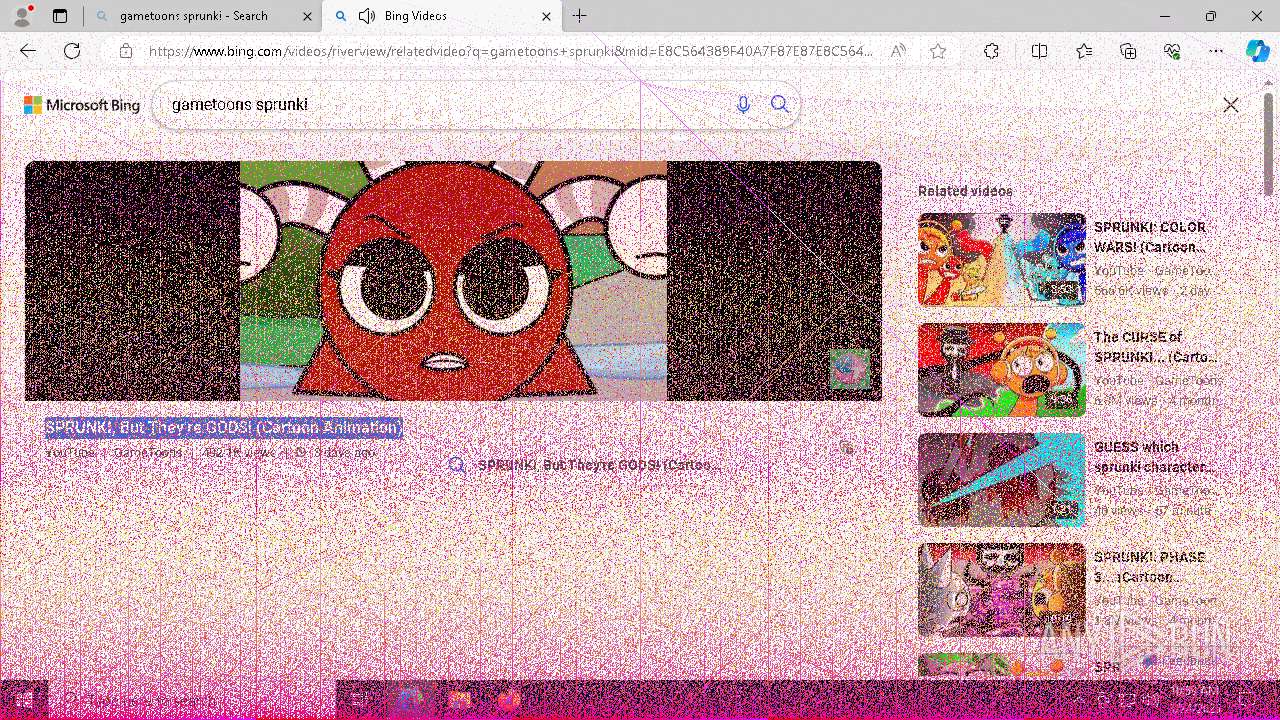Go to the Microsoft Bing home logo
This screenshot has height=720, width=1280.
pos(82,105)
